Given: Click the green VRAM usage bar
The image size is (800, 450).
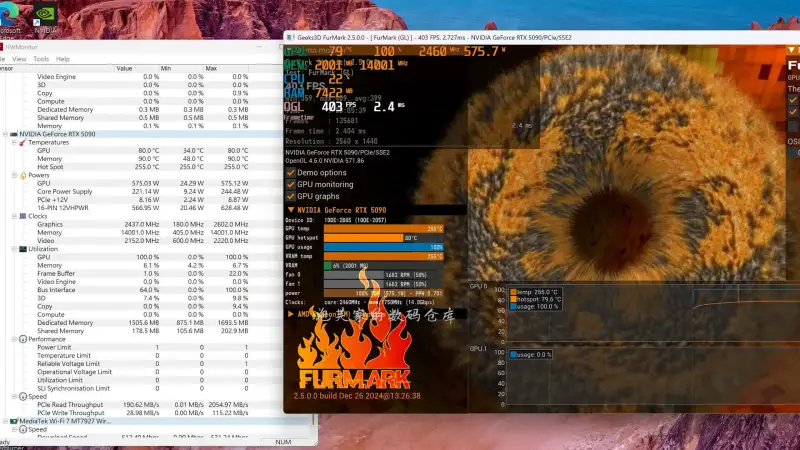Looking at the screenshot, I should [x=328, y=265].
